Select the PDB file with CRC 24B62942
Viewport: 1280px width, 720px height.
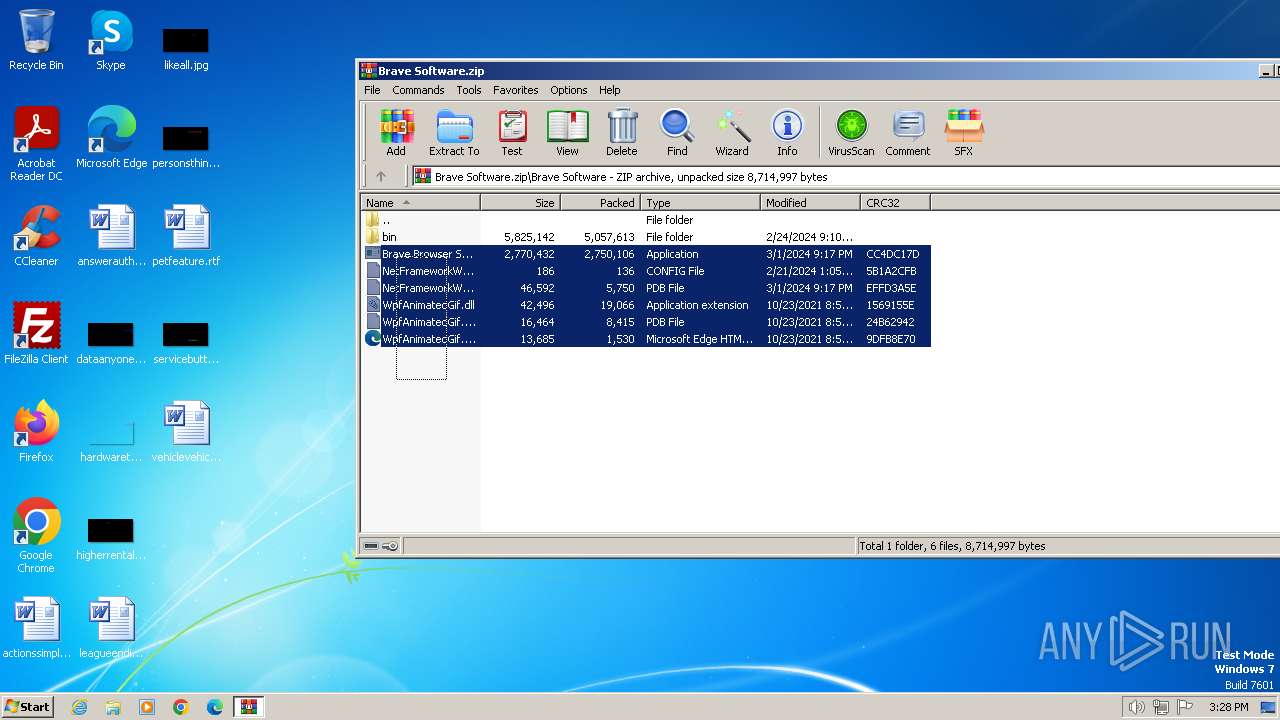(646, 322)
